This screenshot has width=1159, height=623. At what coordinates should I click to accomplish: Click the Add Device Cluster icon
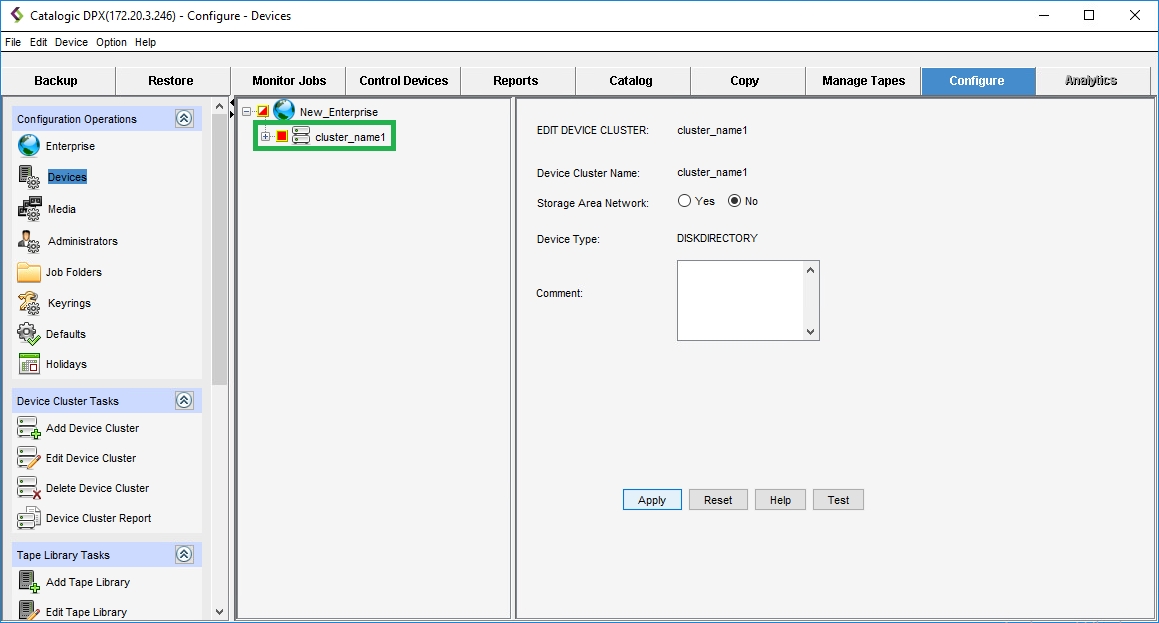point(29,428)
